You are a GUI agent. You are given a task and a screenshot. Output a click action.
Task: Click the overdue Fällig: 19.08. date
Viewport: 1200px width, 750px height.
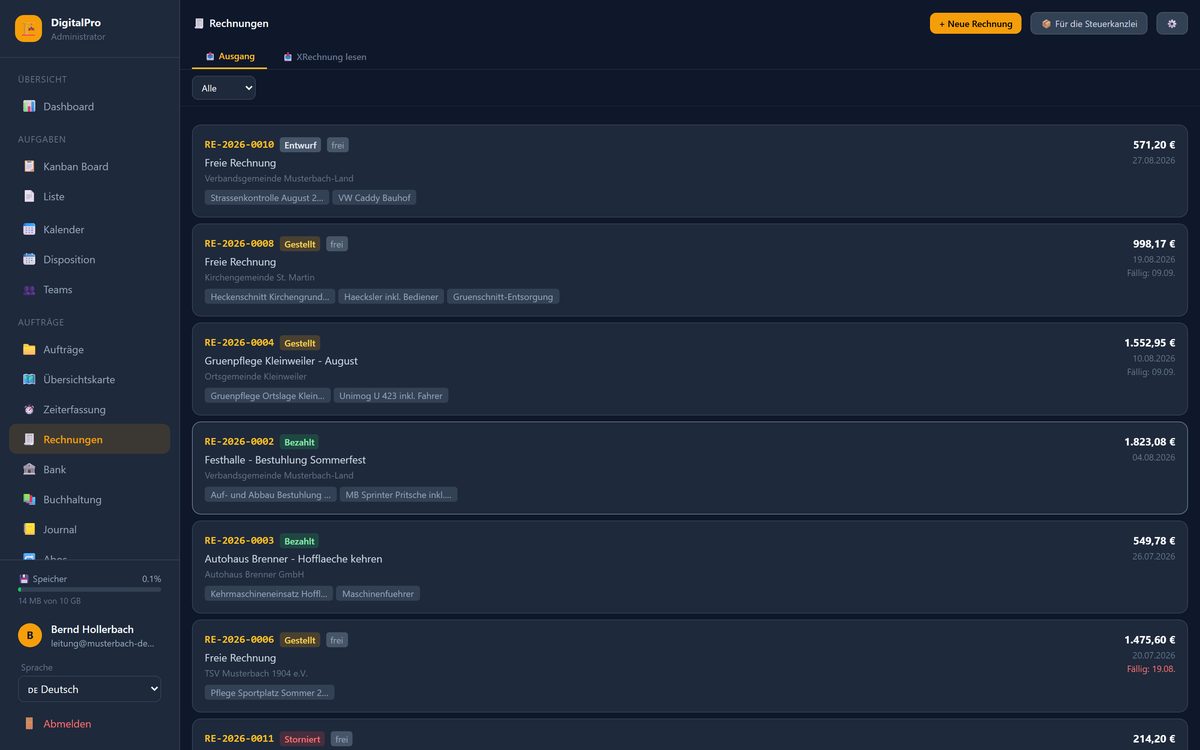point(1151,669)
